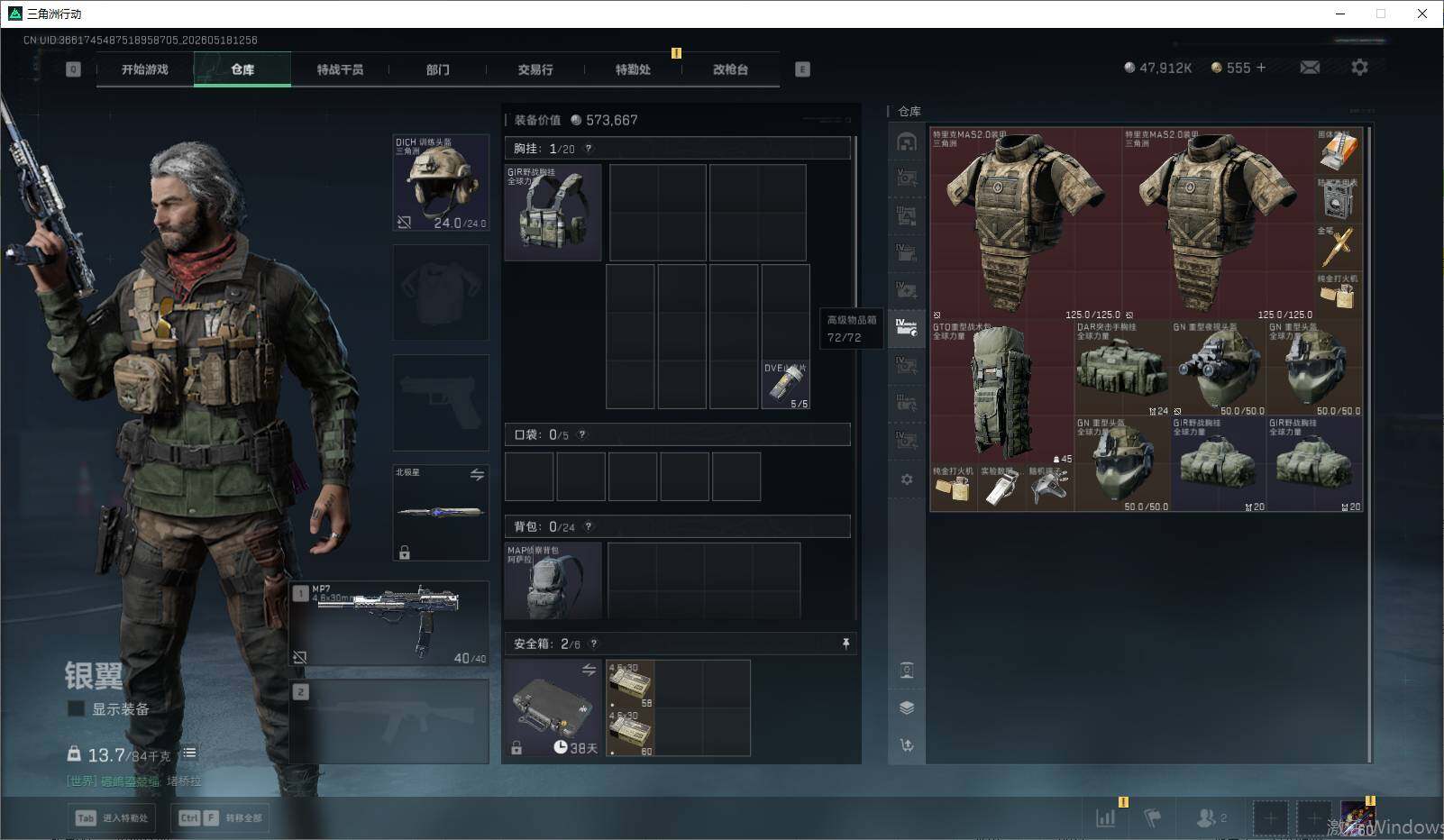Click the 47,912K currency balance
Viewport: 1444px width, 840px height.
pyautogui.click(x=1158, y=68)
